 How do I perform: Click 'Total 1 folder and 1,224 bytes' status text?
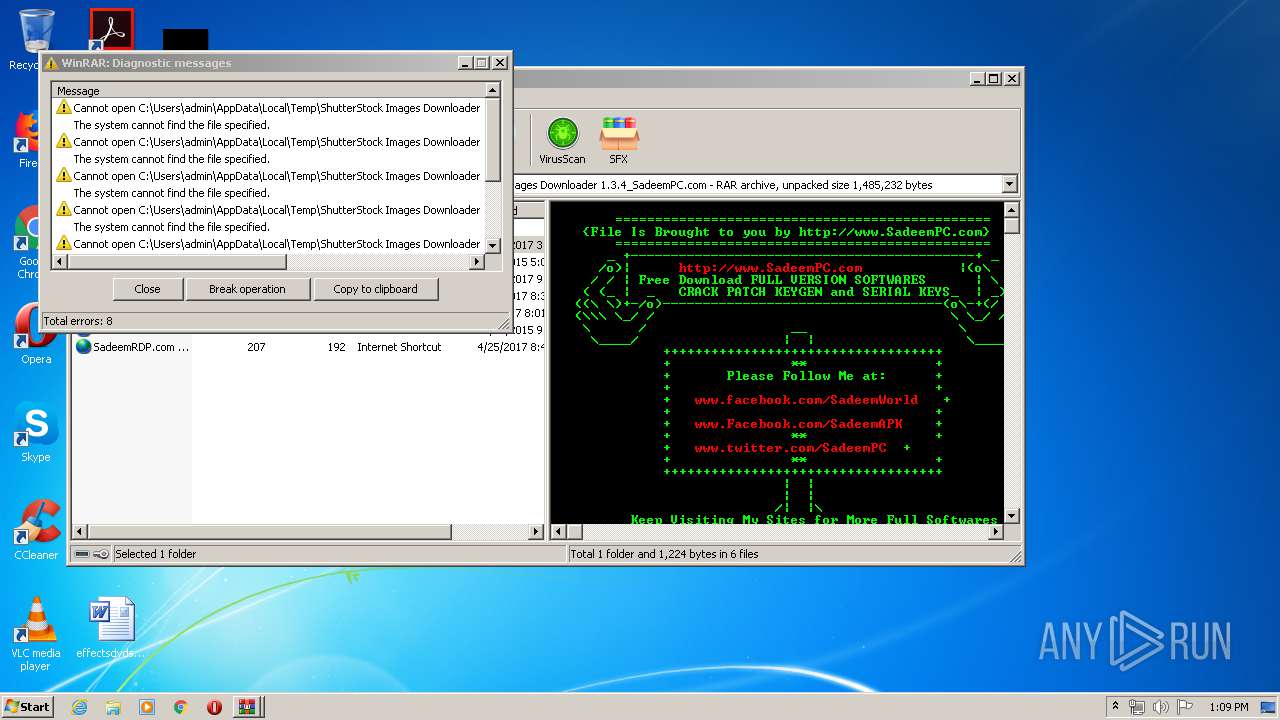coord(664,554)
